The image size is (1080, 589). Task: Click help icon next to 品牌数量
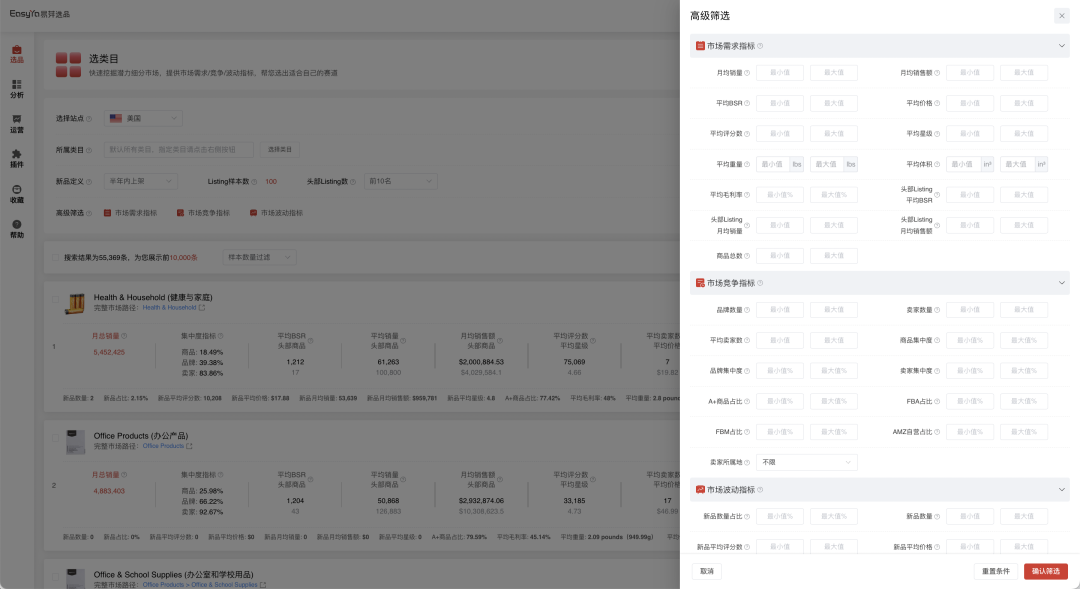click(747, 310)
